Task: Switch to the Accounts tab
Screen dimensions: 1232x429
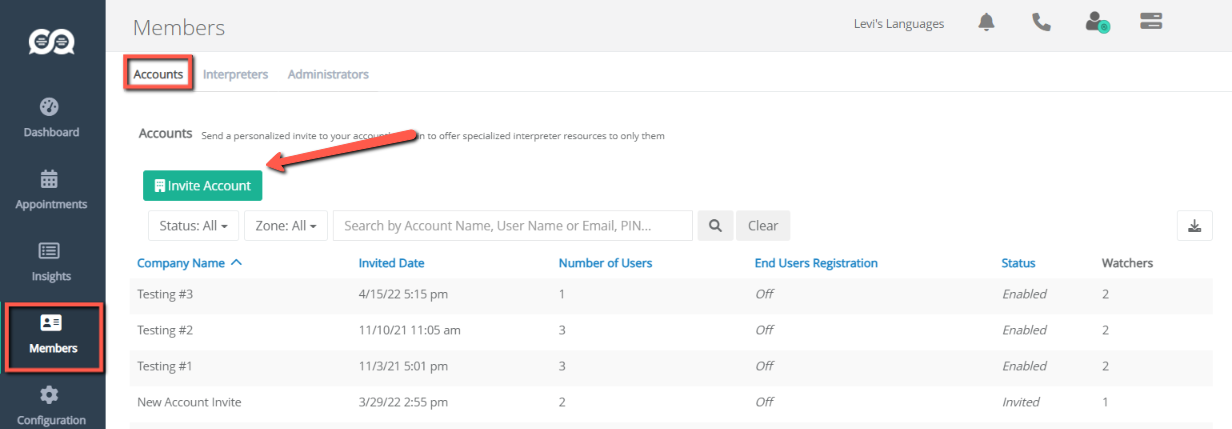Action: (x=158, y=74)
